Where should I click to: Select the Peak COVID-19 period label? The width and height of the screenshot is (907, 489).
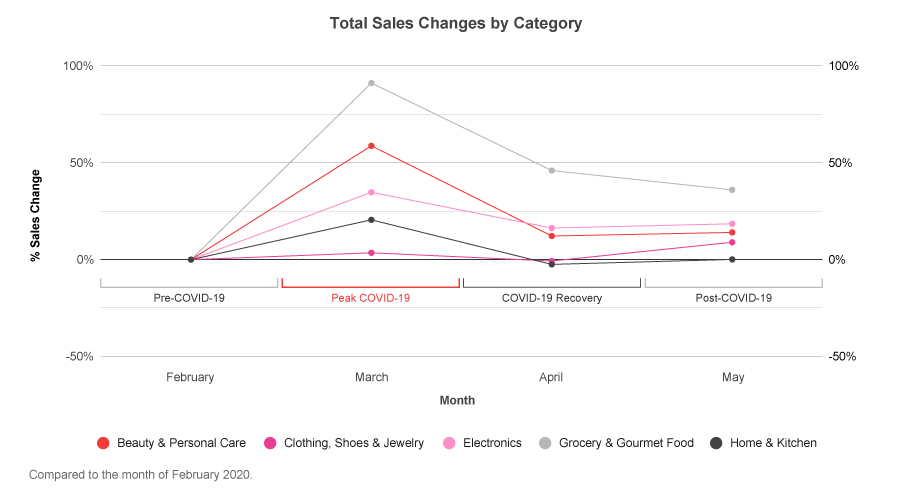point(370,298)
